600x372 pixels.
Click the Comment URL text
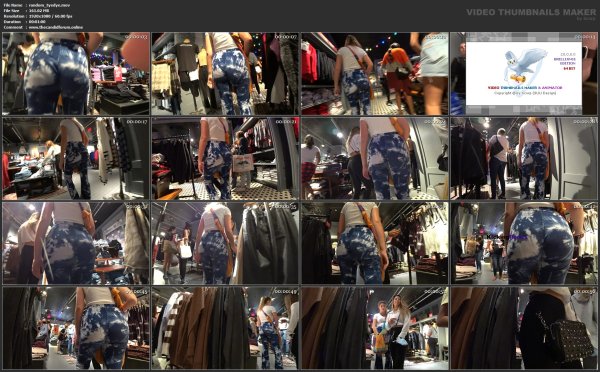pyautogui.click(x=56, y=28)
